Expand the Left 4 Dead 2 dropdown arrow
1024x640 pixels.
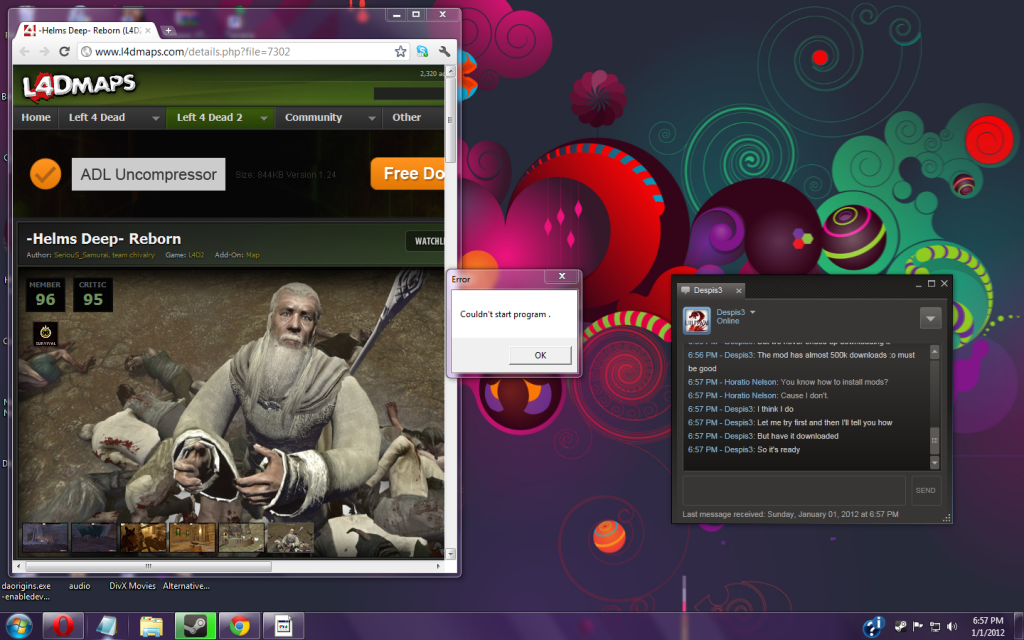click(x=264, y=118)
